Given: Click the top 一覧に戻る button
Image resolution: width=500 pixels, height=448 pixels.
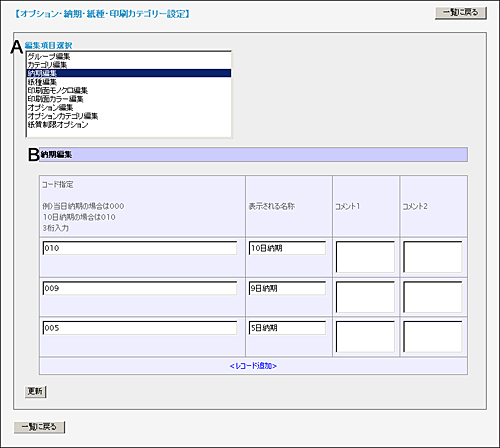Looking at the screenshot, I should 461,13.
